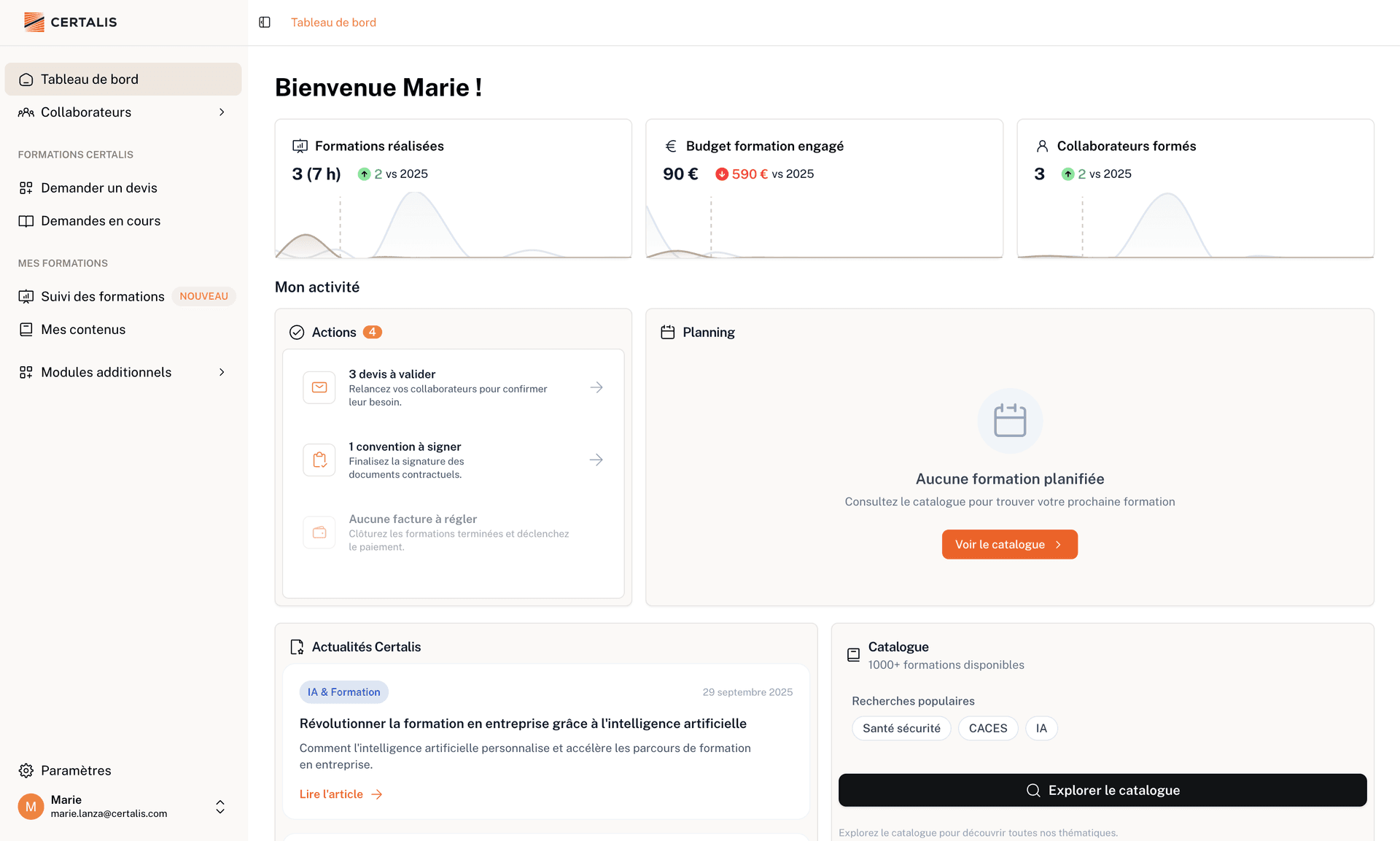The image size is (1400, 841).
Task: Click Marie's avatar circle
Action: coord(31,807)
